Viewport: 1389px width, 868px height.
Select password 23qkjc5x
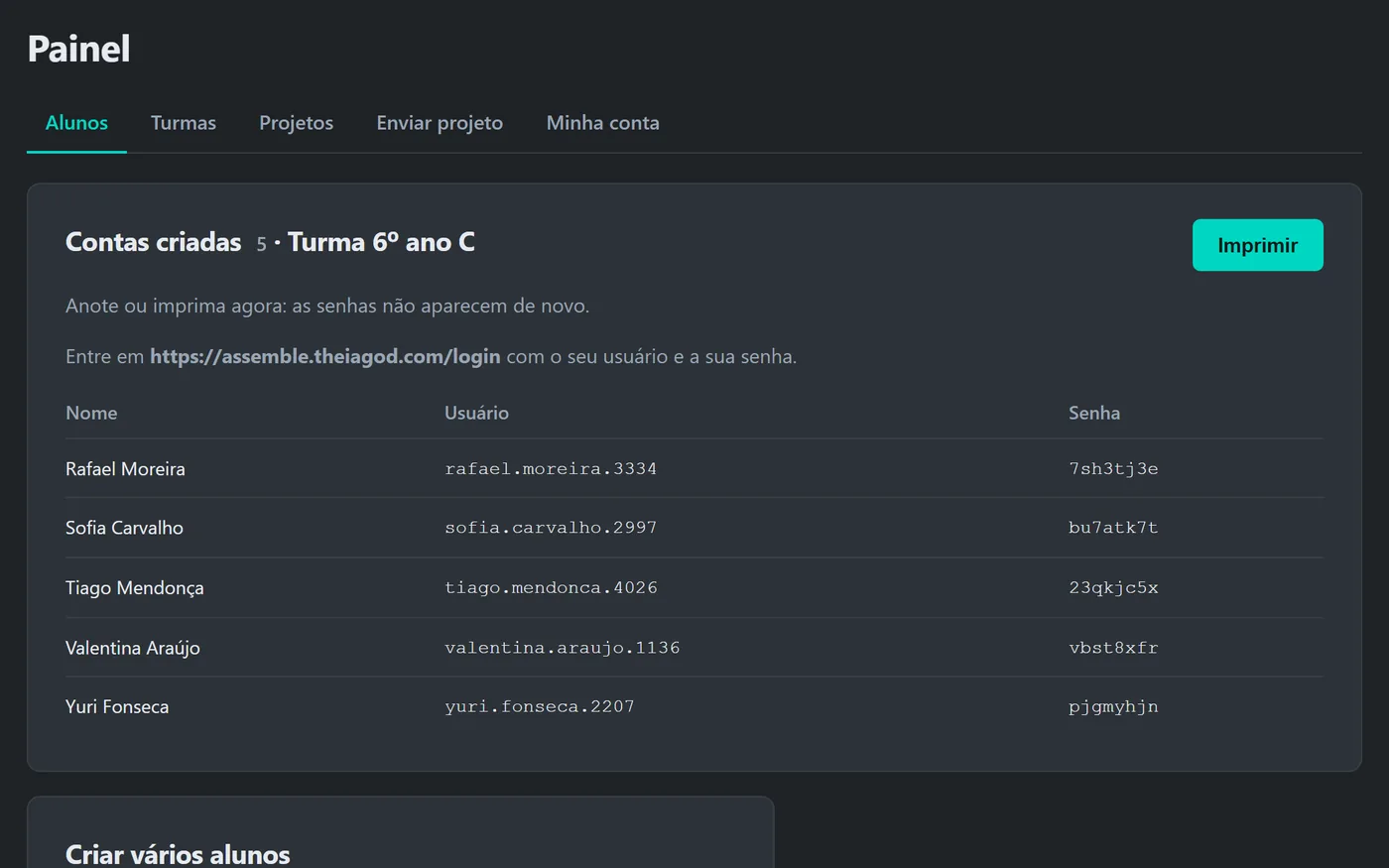click(x=1113, y=588)
